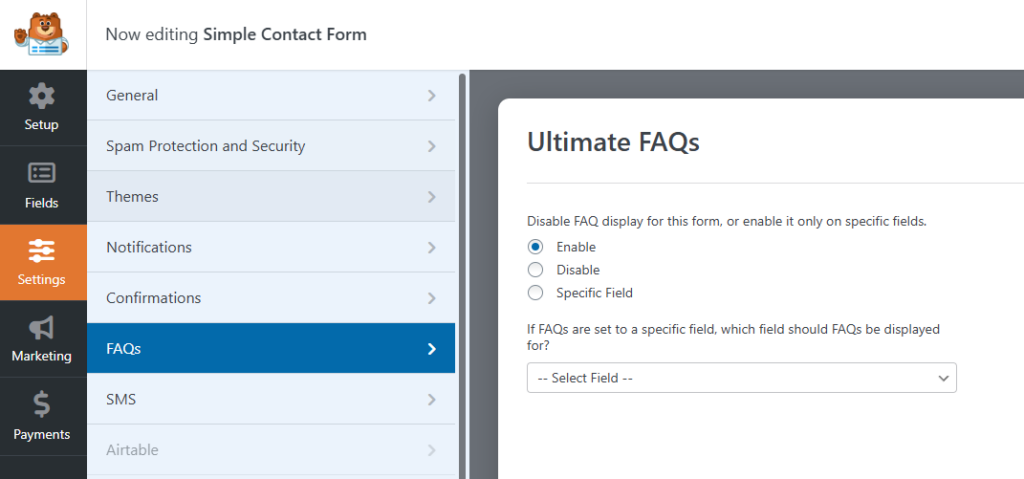Click the Settings sliders icon

click(x=41, y=250)
